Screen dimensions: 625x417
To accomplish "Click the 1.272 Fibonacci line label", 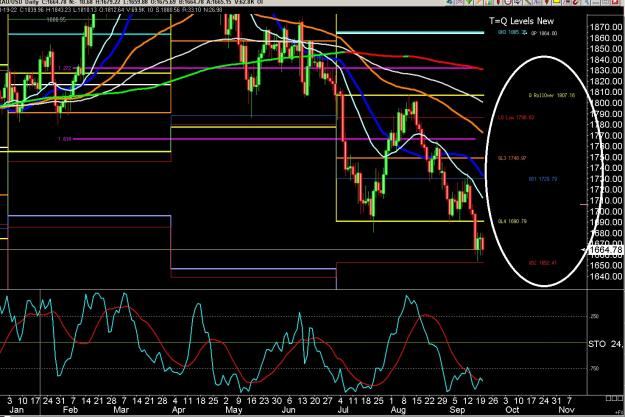I will pos(65,68).
